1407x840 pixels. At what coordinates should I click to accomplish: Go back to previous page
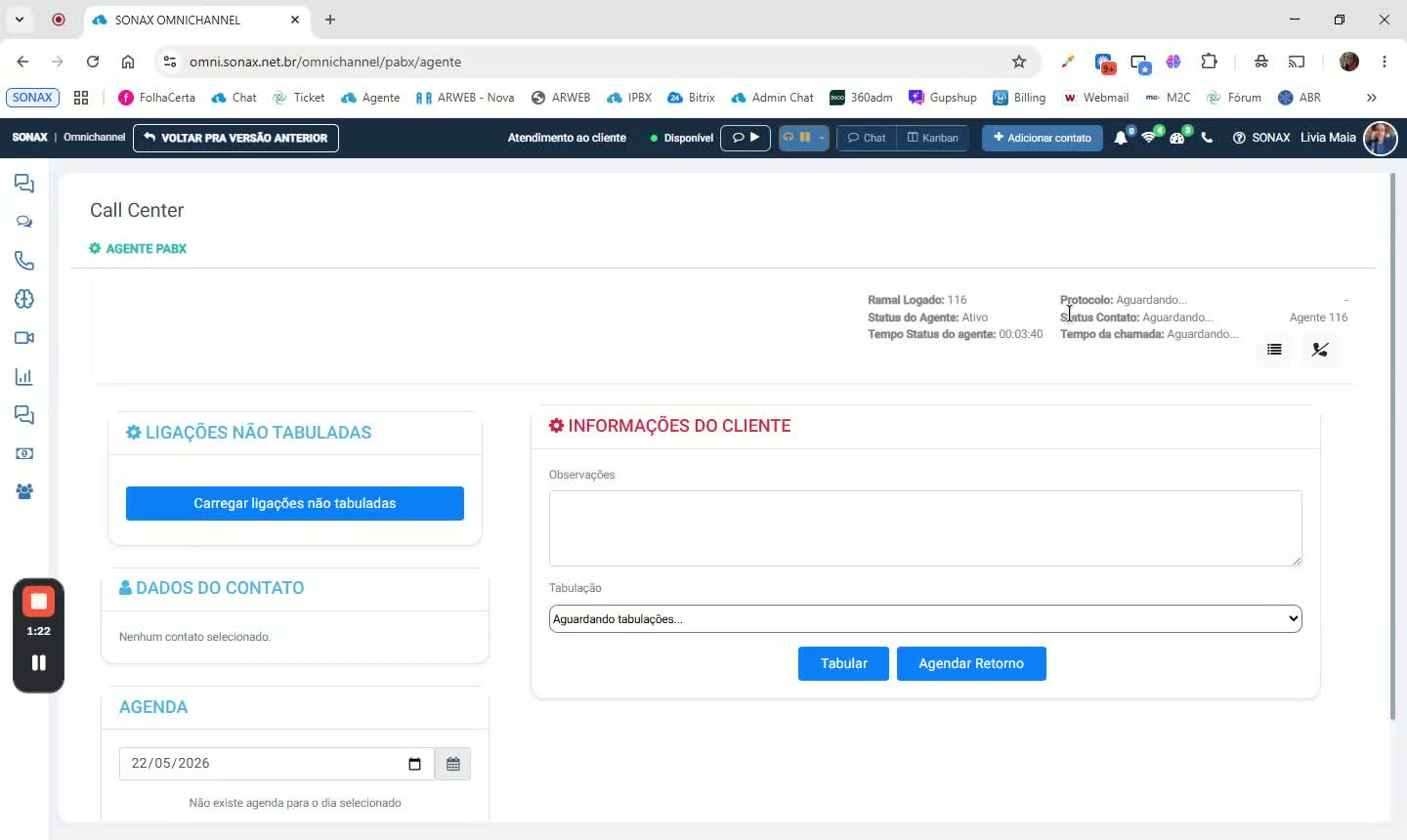click(22, 62)
